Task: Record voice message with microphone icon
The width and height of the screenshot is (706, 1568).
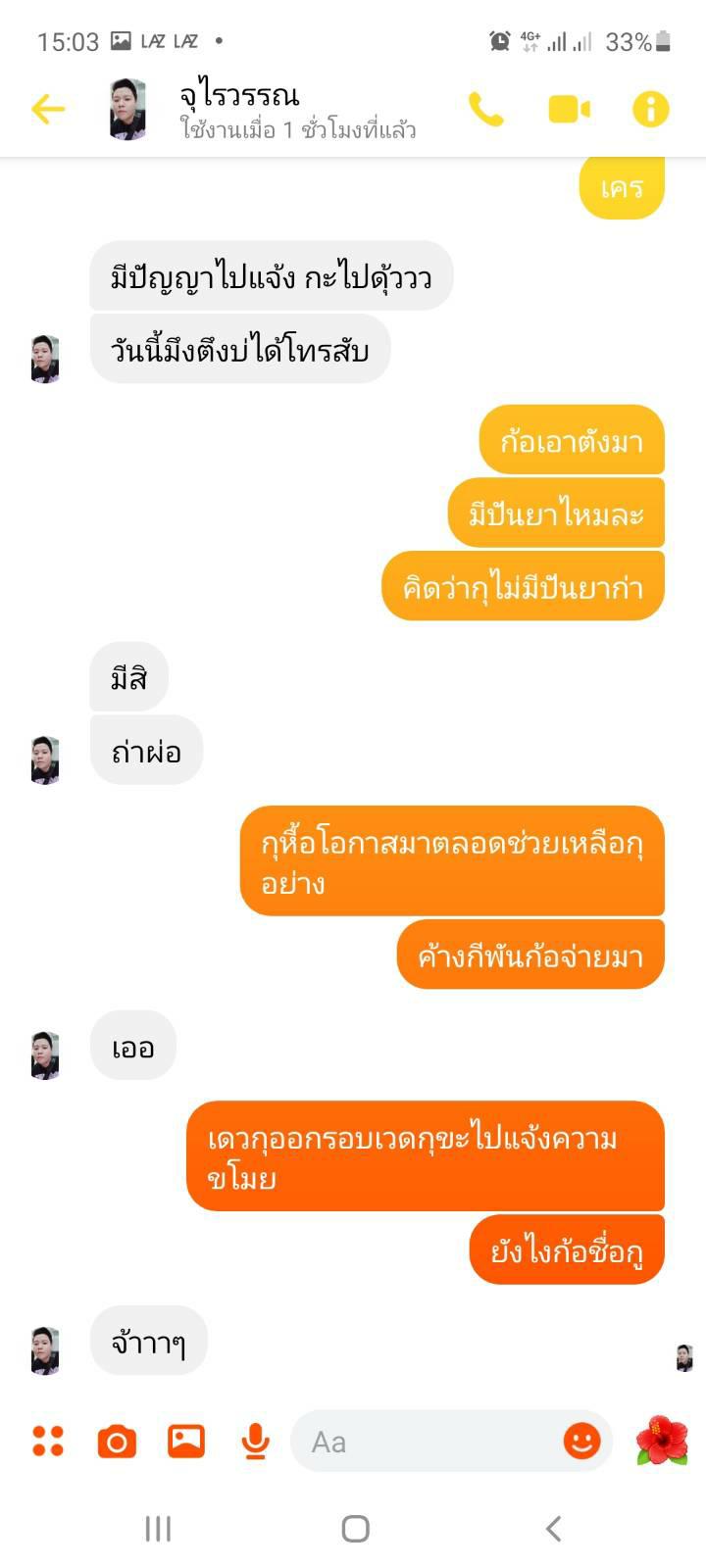Action: tap(256, 1442)
